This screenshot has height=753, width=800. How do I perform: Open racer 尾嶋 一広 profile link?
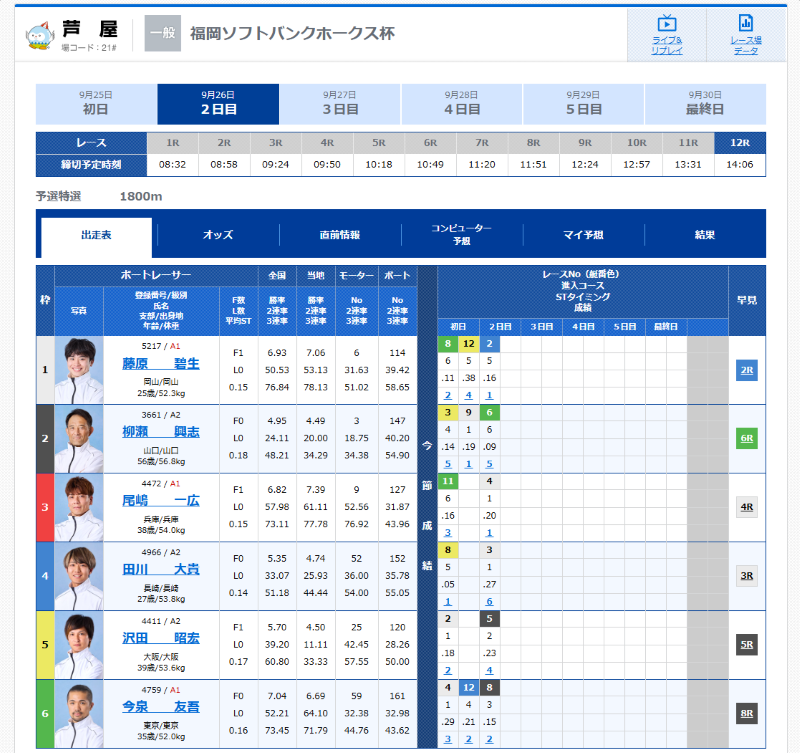(x=160, y=500)
